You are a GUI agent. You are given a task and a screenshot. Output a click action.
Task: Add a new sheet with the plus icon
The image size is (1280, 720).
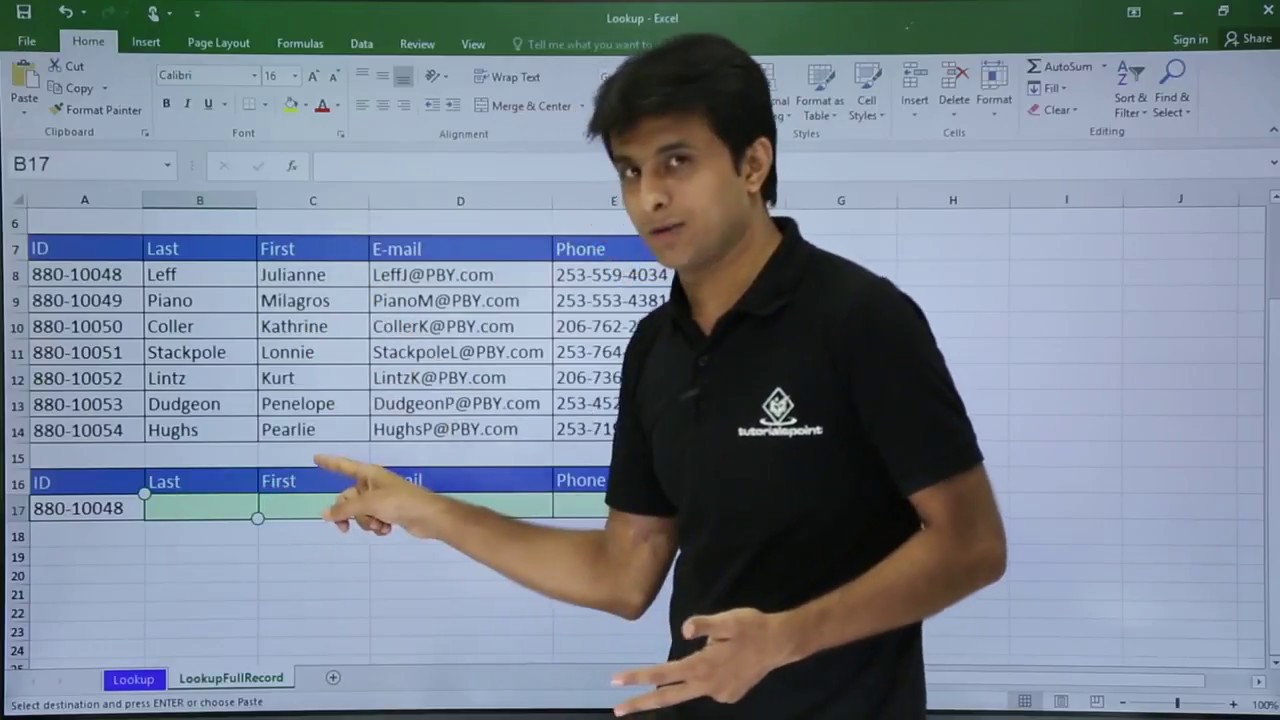[333, 678]
